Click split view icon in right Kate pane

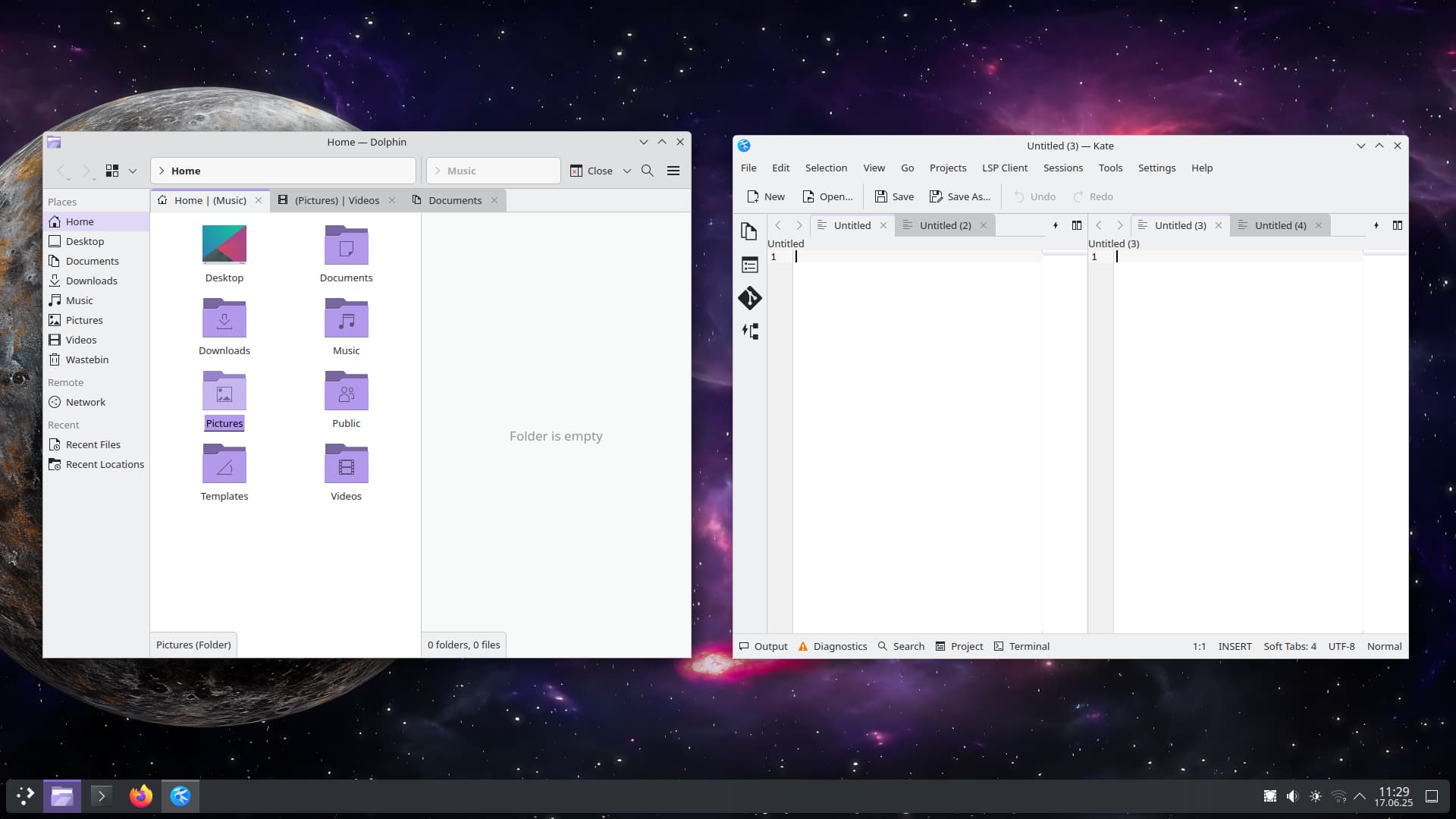pos(1397,225)
